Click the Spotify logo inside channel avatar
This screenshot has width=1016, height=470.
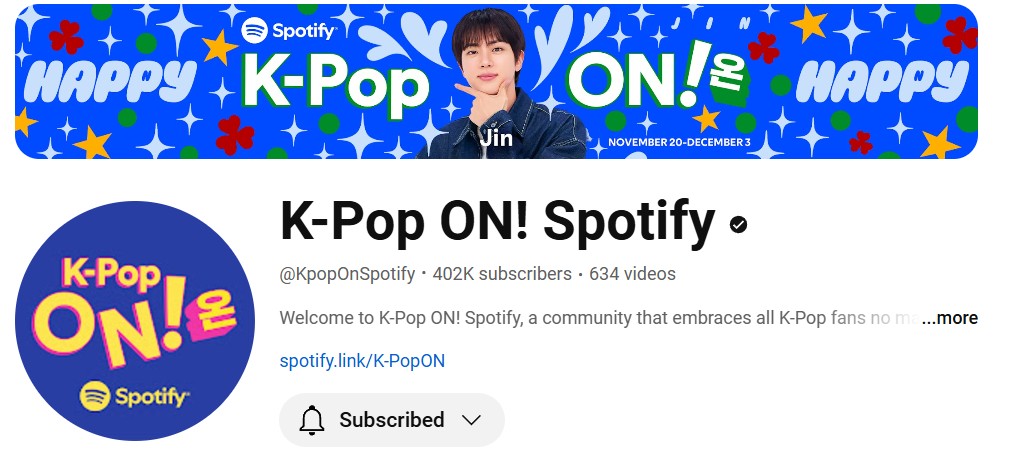134,395
